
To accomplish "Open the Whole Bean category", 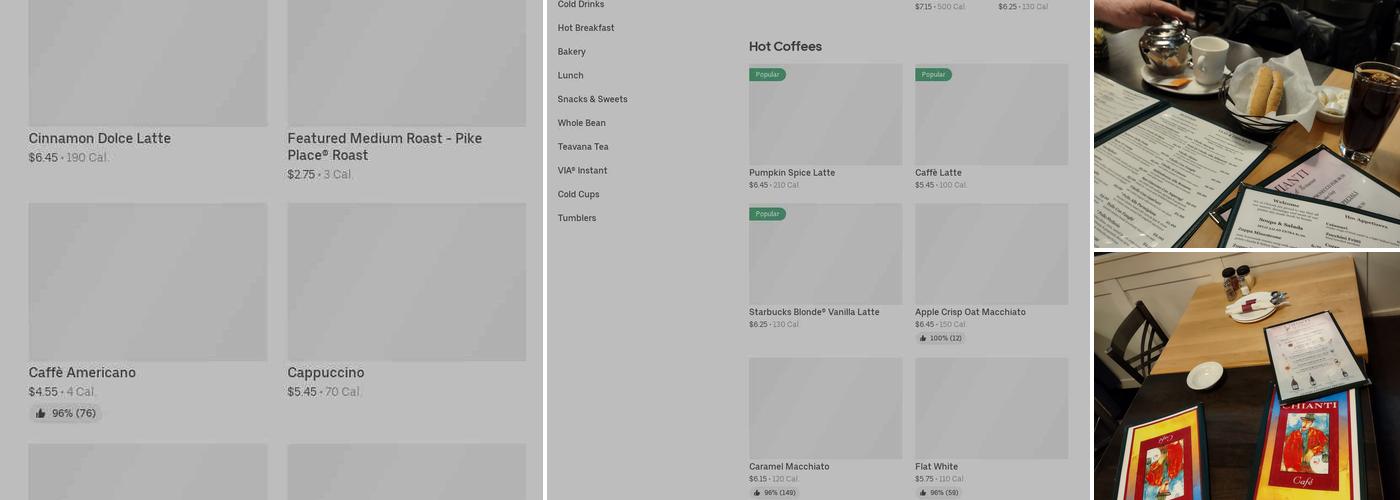I will pos(582,123).
